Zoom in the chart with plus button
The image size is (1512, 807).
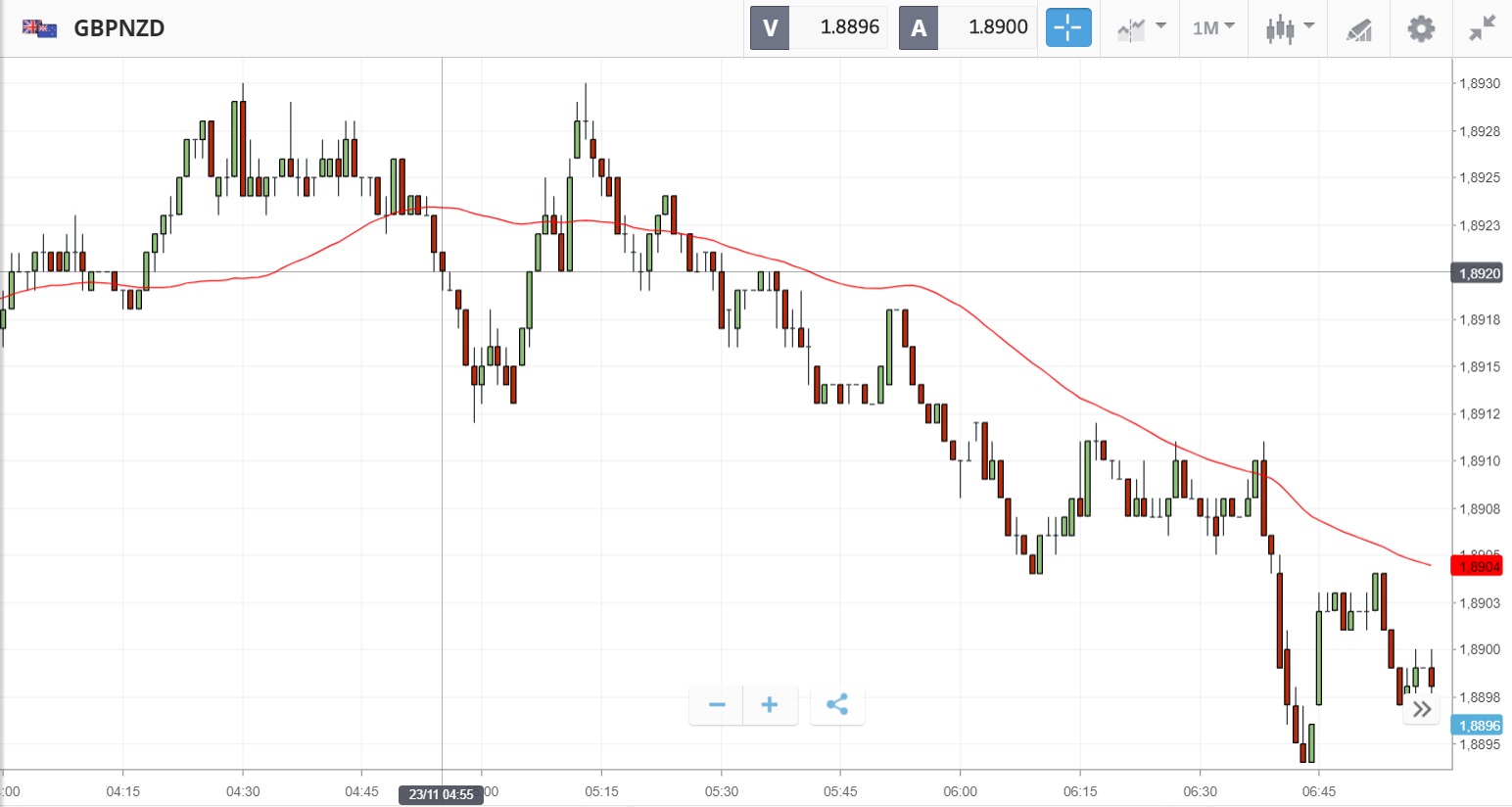770,704
